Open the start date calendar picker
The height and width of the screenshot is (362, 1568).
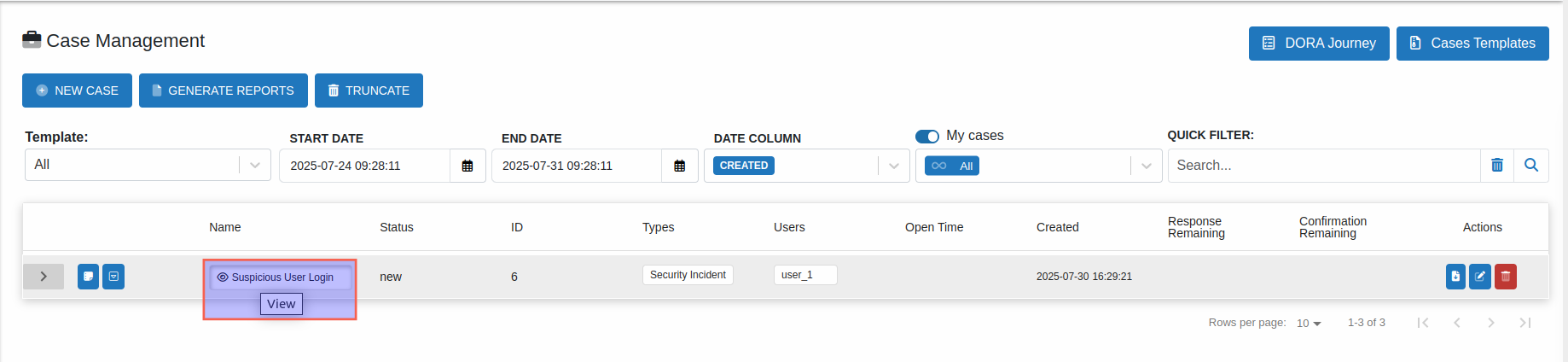click(x=467, y=166)
